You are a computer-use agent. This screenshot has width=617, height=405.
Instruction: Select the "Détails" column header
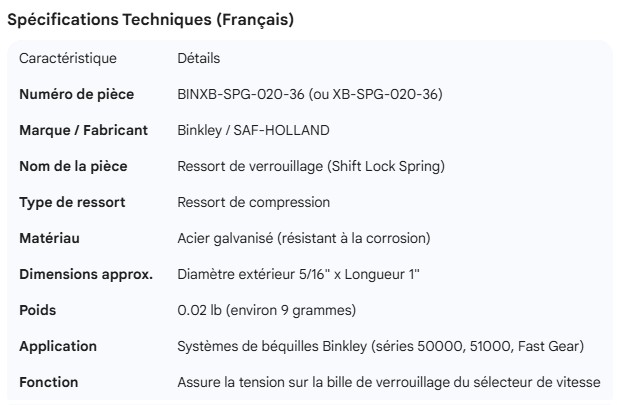pyautogui.click(x=198, y=59)
